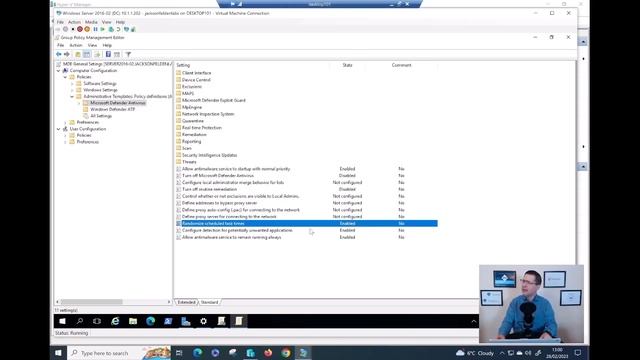Viewport: 640px width, 360px height.
Task: Select Allow antimalware service to remain running always
Action: pos(231,238)
